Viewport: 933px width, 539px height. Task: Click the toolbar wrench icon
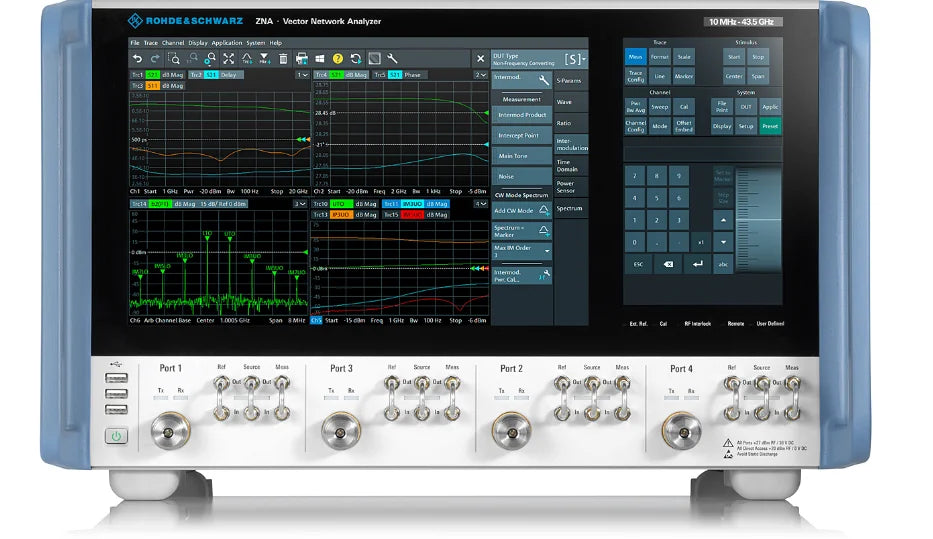pos(392,58)
